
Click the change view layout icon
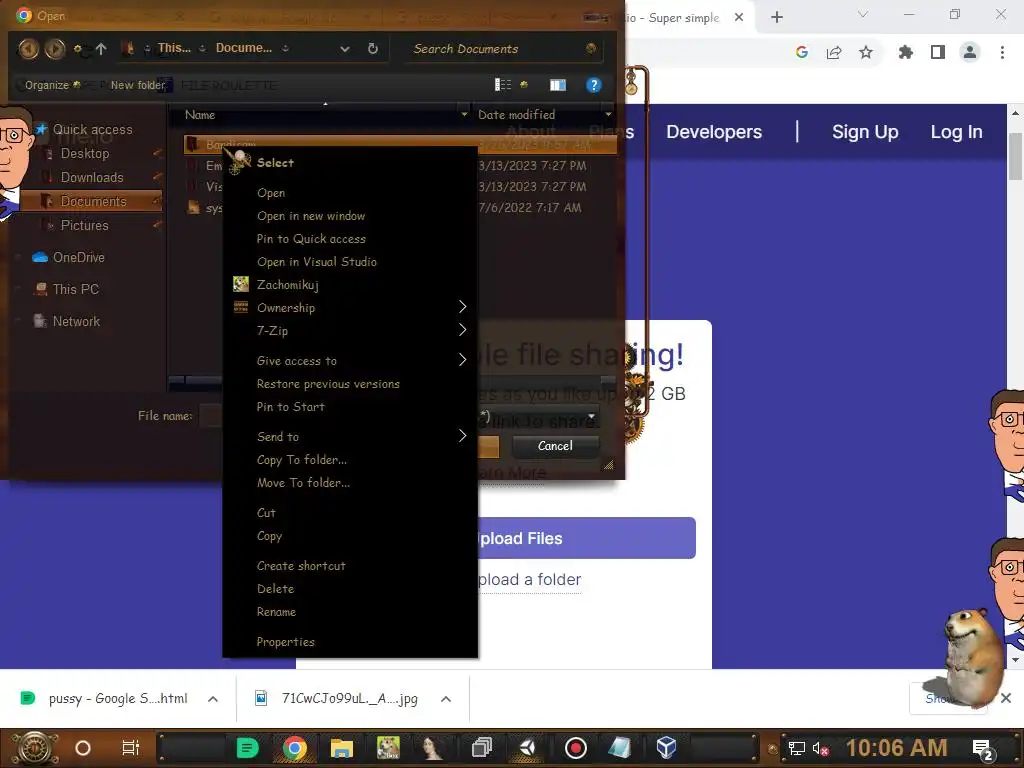pyautogui.click(x=503, y=85)
